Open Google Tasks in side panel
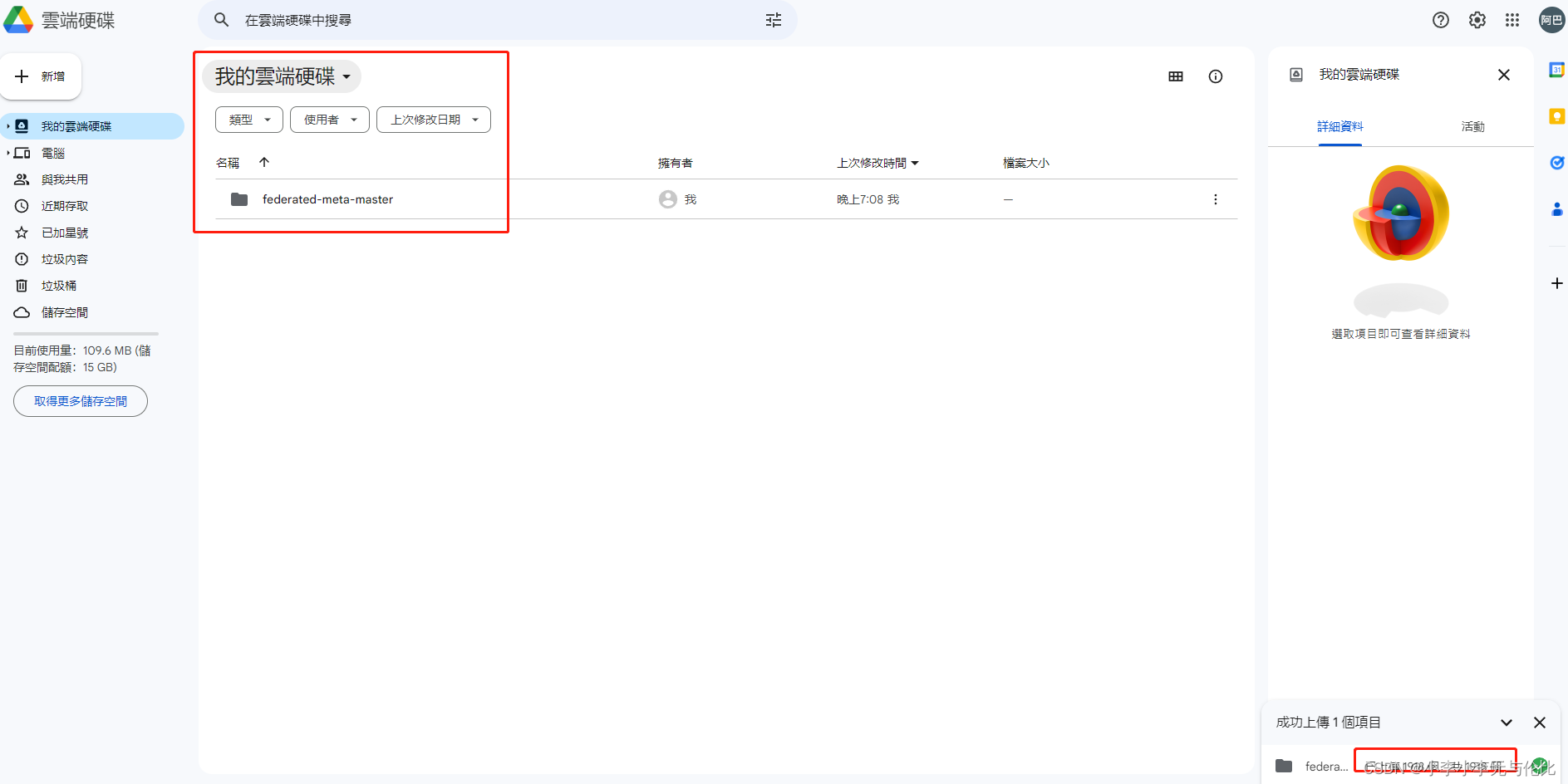The image size is (1568, 784). (1556, 163)
